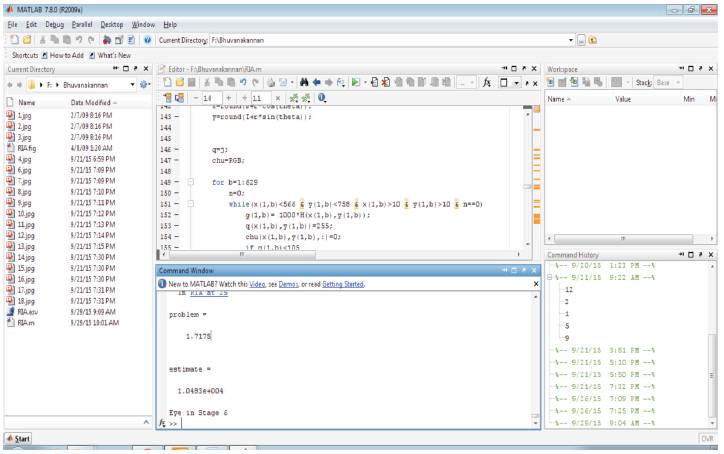Click the Workspace horizontal scrollbar
This screenshot has height=454, width=724.
click(623, 238)
